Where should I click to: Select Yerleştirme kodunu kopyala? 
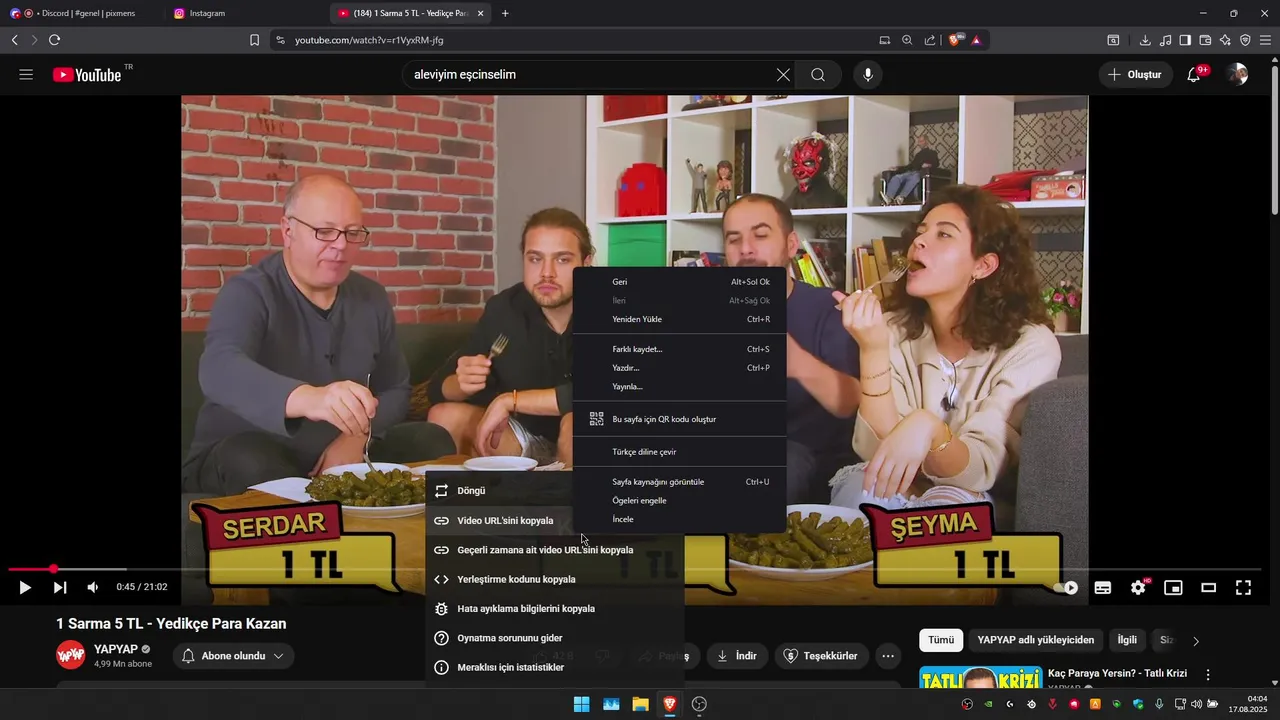tap(554, 579)
